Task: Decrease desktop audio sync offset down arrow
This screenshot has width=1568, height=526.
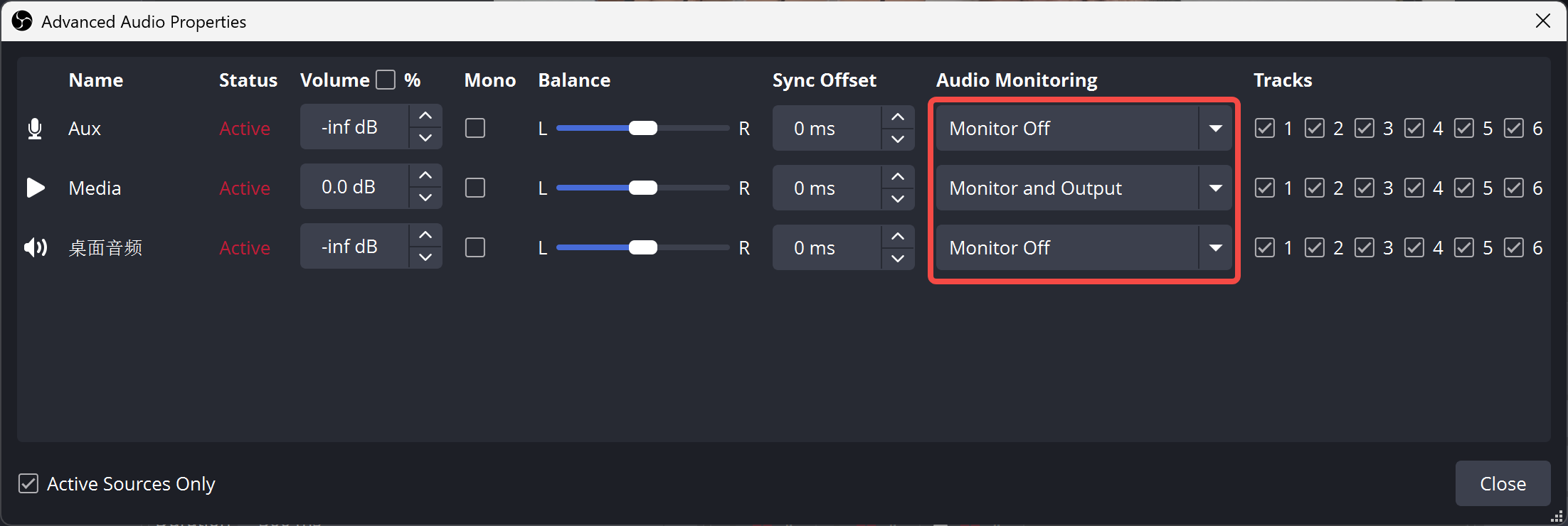Action: pos(898,258)
